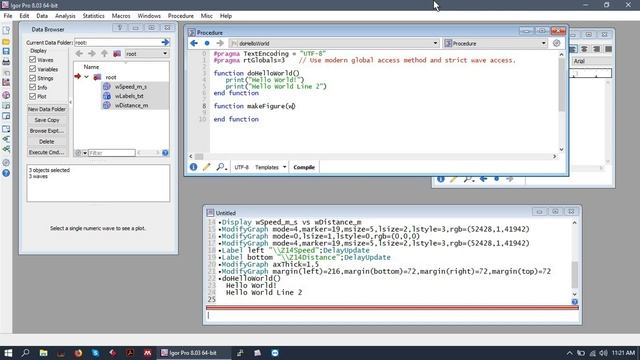
Task: Toggle the Plot checkbox
Action: [x=33, y=96]
